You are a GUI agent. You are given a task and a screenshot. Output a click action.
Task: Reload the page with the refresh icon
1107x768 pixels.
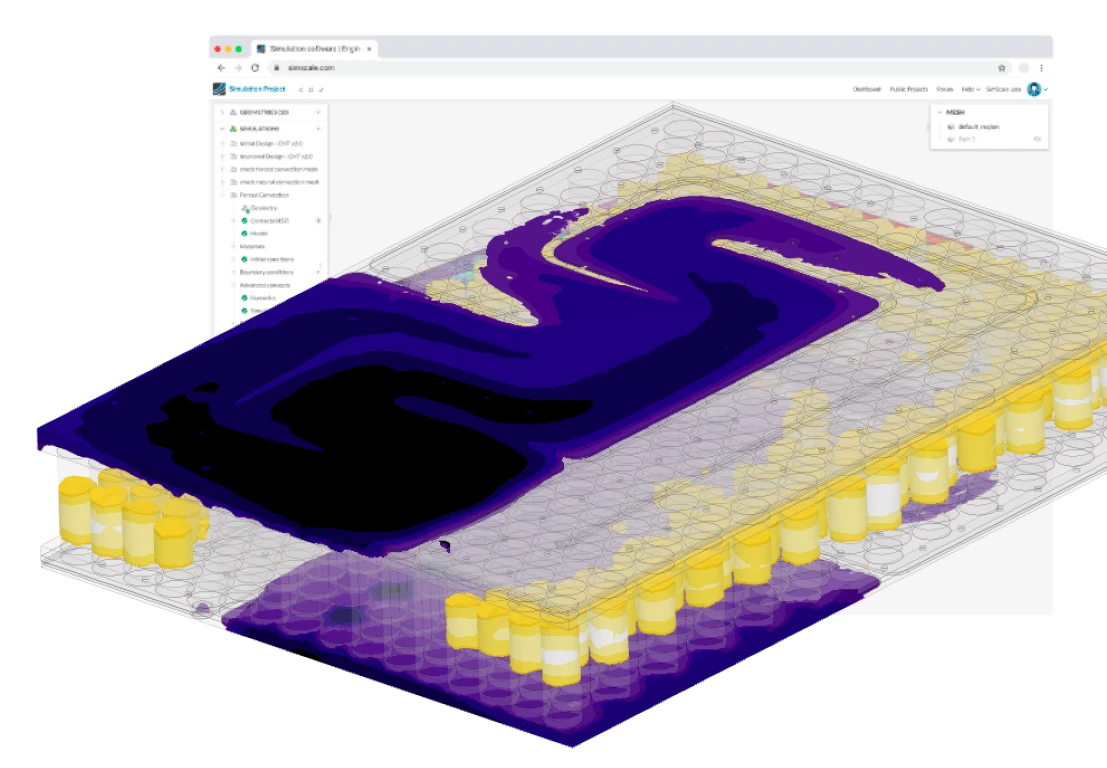(x=255, y=68)
